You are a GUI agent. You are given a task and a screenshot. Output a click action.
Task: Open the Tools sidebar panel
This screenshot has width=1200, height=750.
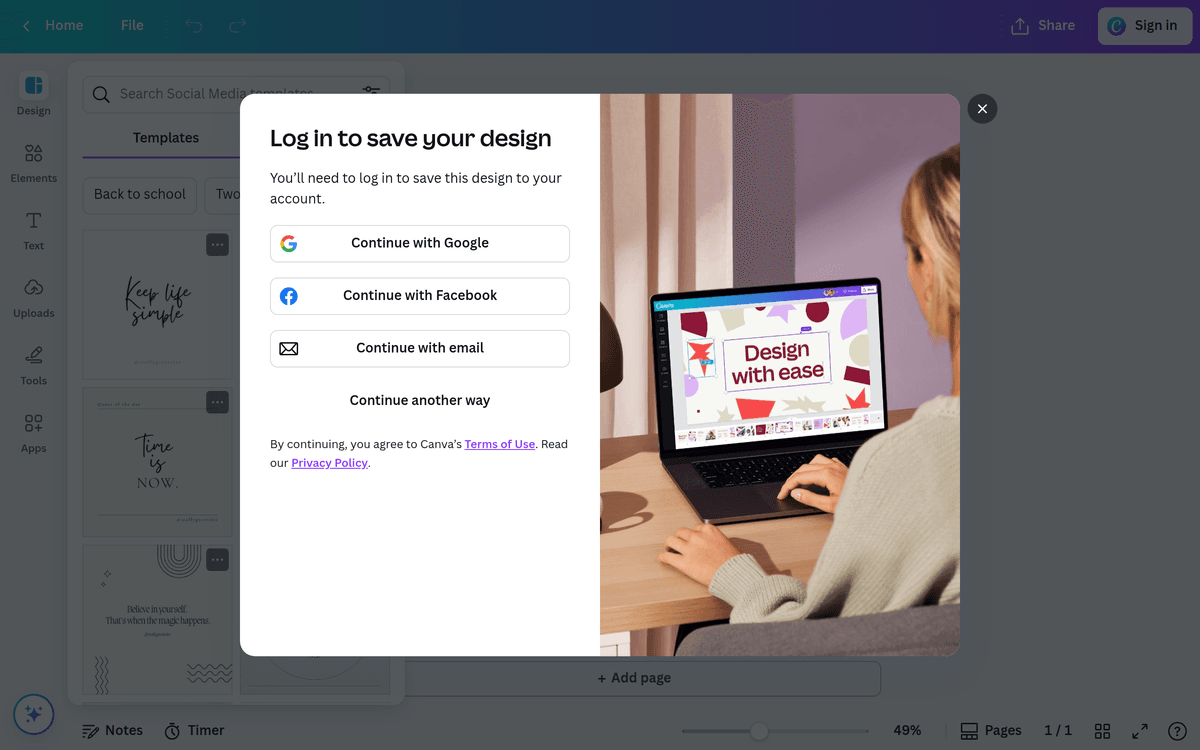pyautogui.click(x=33, y=365)
